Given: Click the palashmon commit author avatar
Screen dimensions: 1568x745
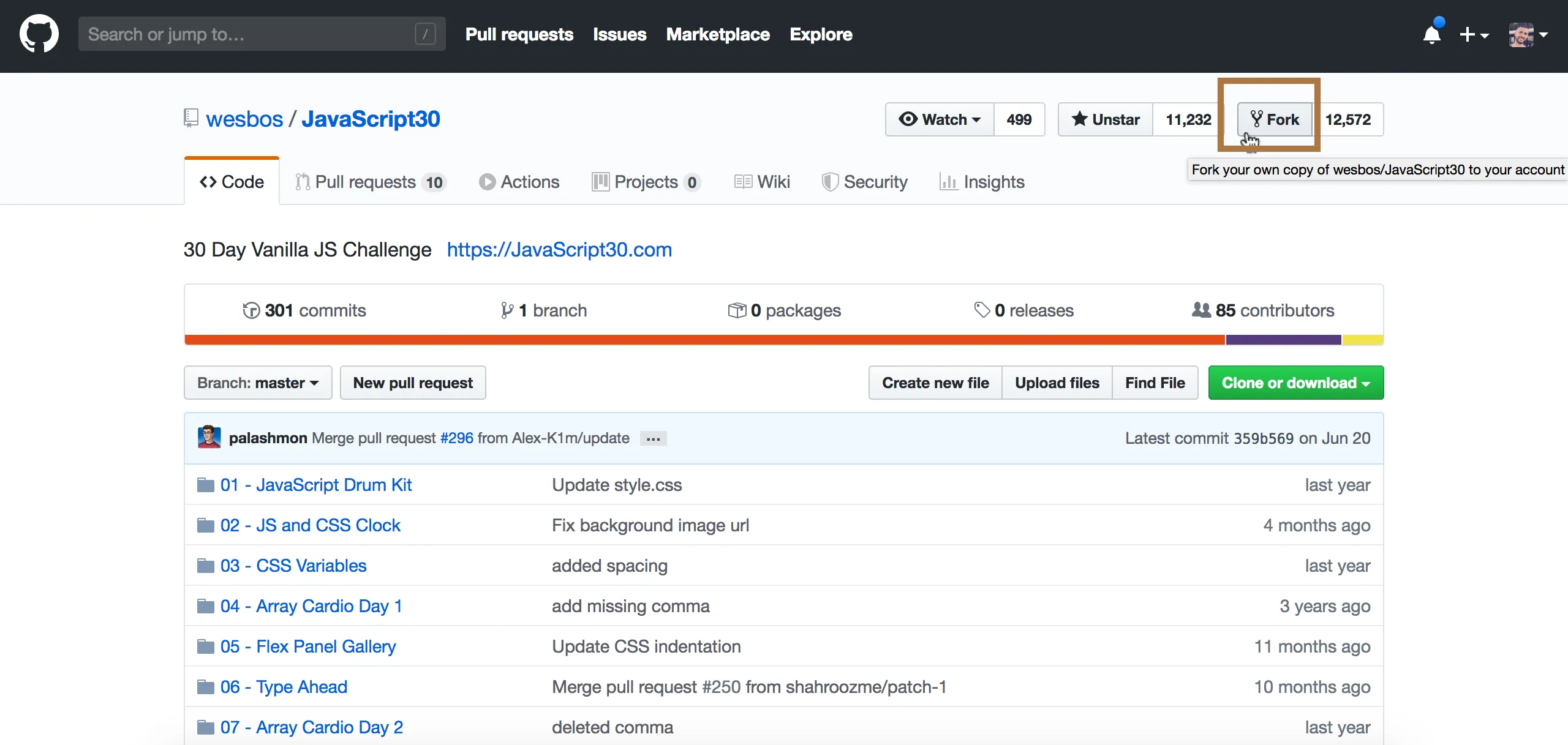Looking at the screenshot, I should coord(209,438).
